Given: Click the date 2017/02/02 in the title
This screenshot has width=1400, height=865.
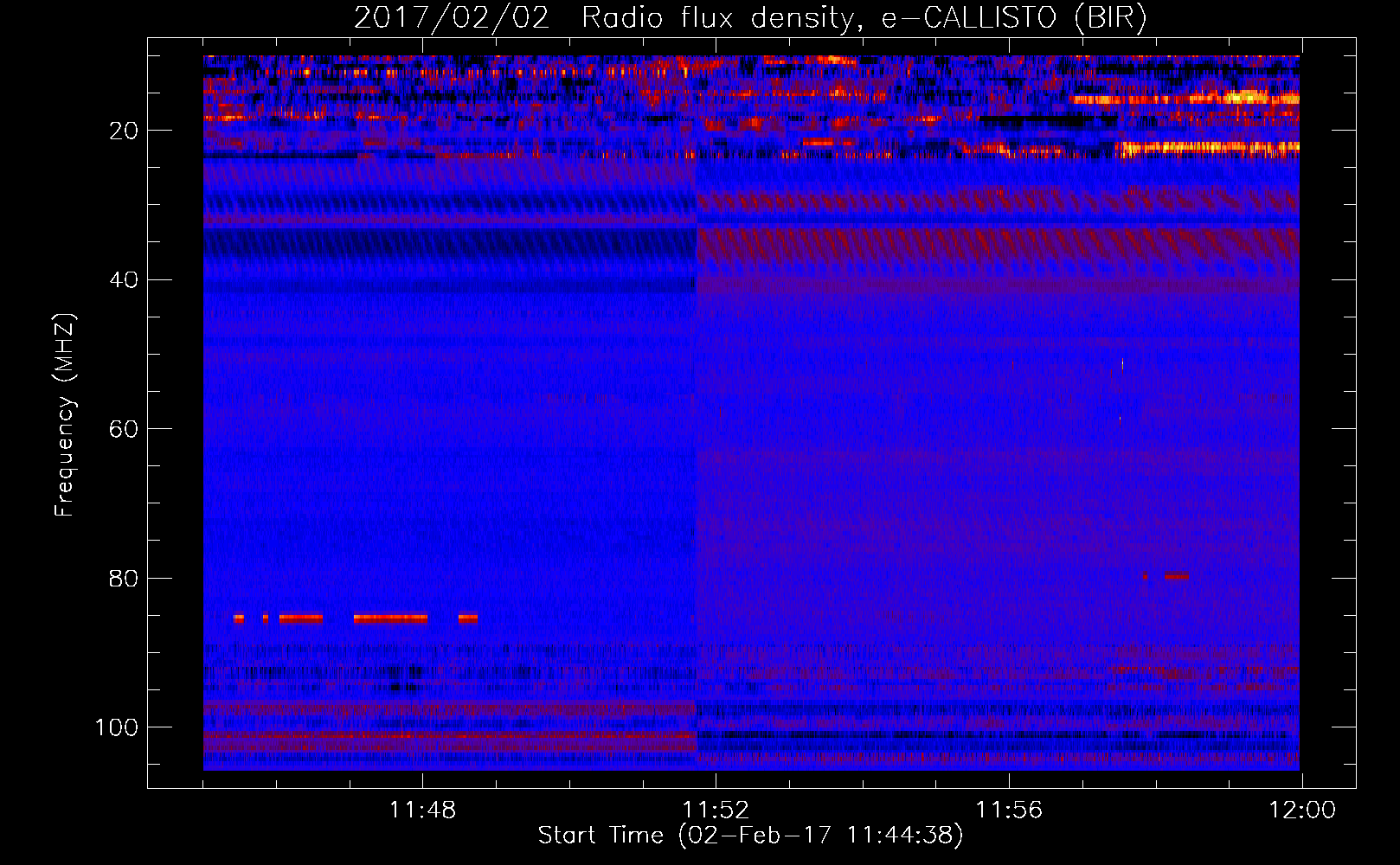Looking at the screenshot, I should [452, 18].
